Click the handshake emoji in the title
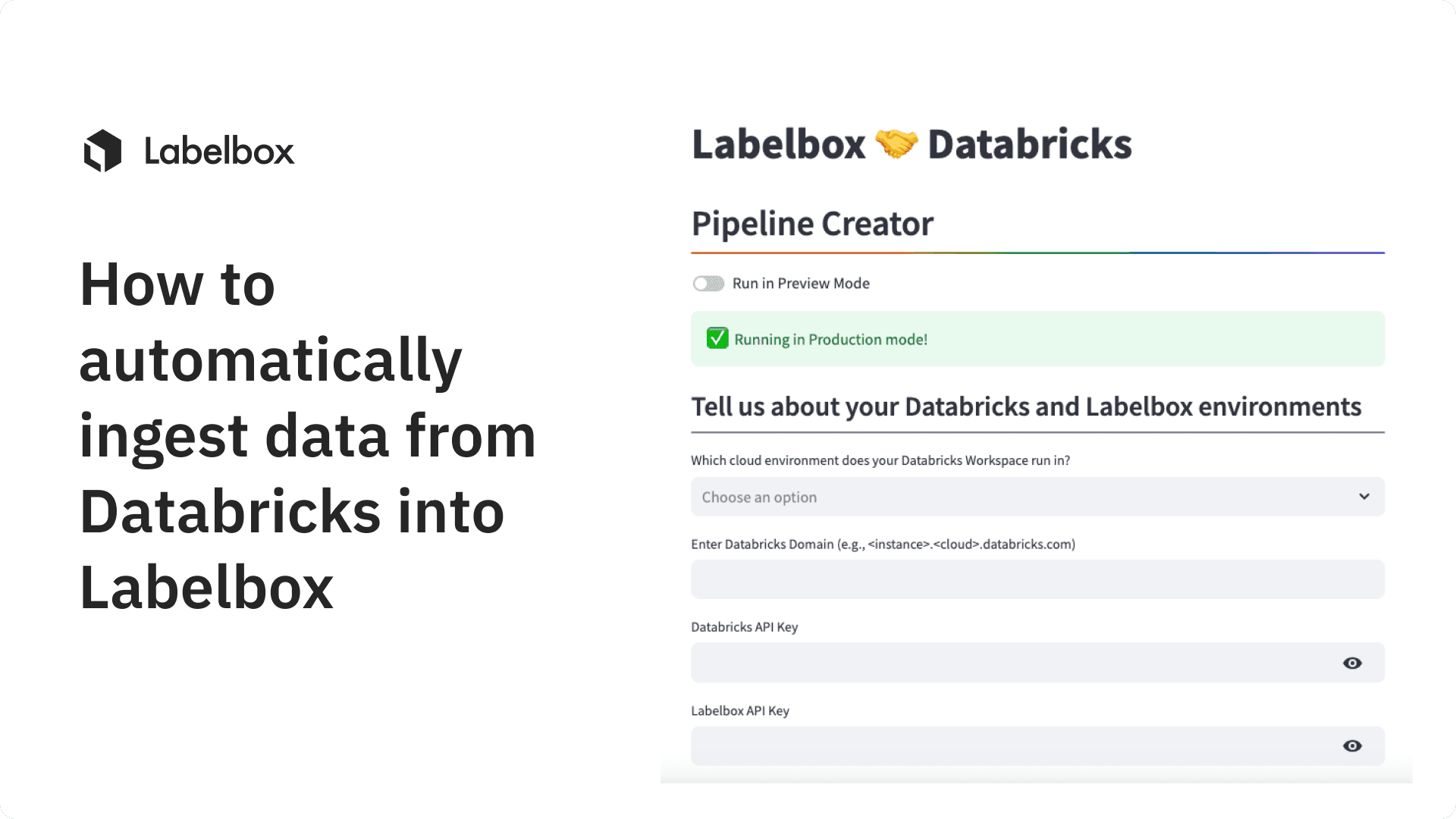 (896, 144)
